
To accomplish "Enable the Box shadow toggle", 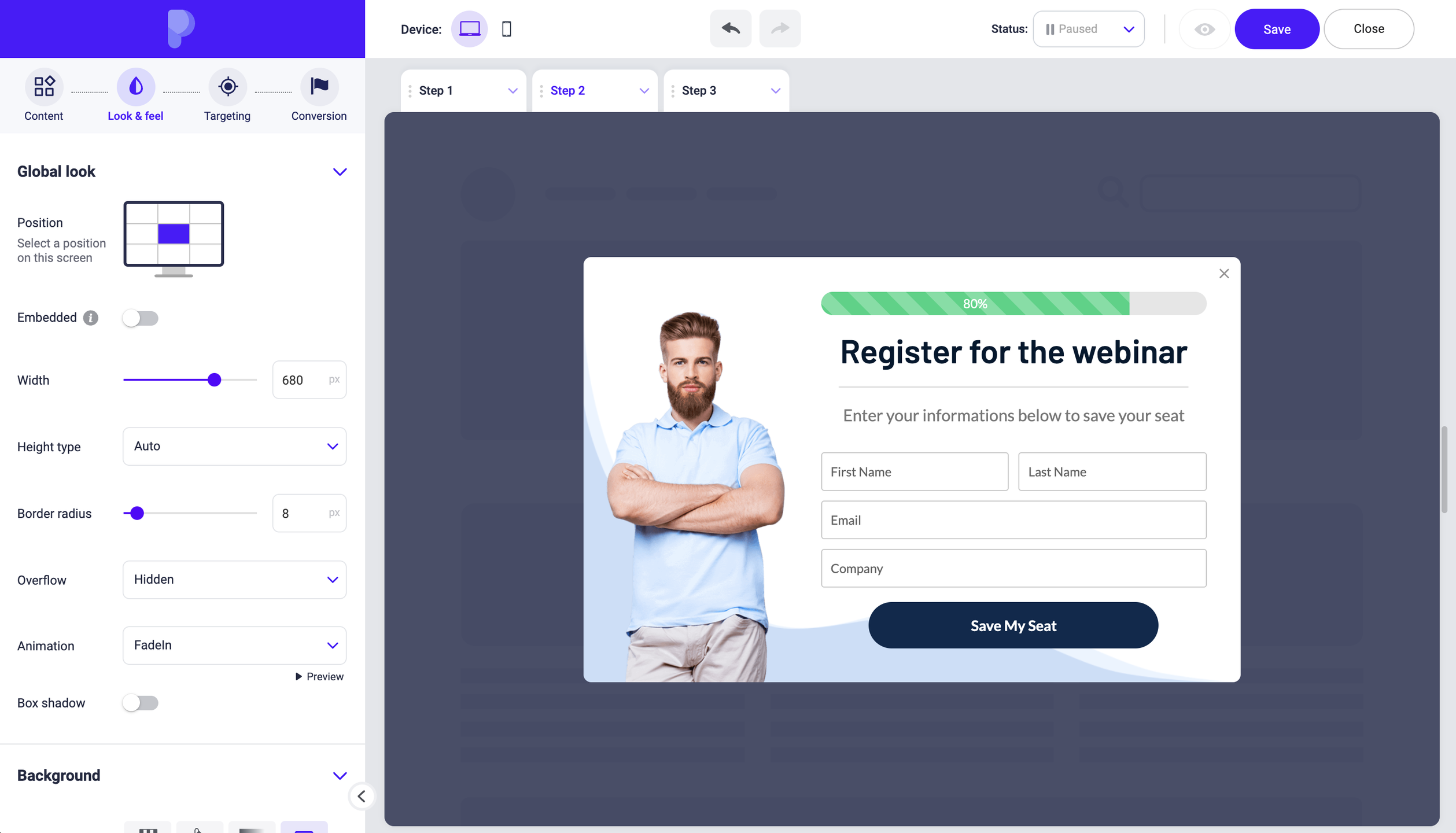I will point(140,703).
